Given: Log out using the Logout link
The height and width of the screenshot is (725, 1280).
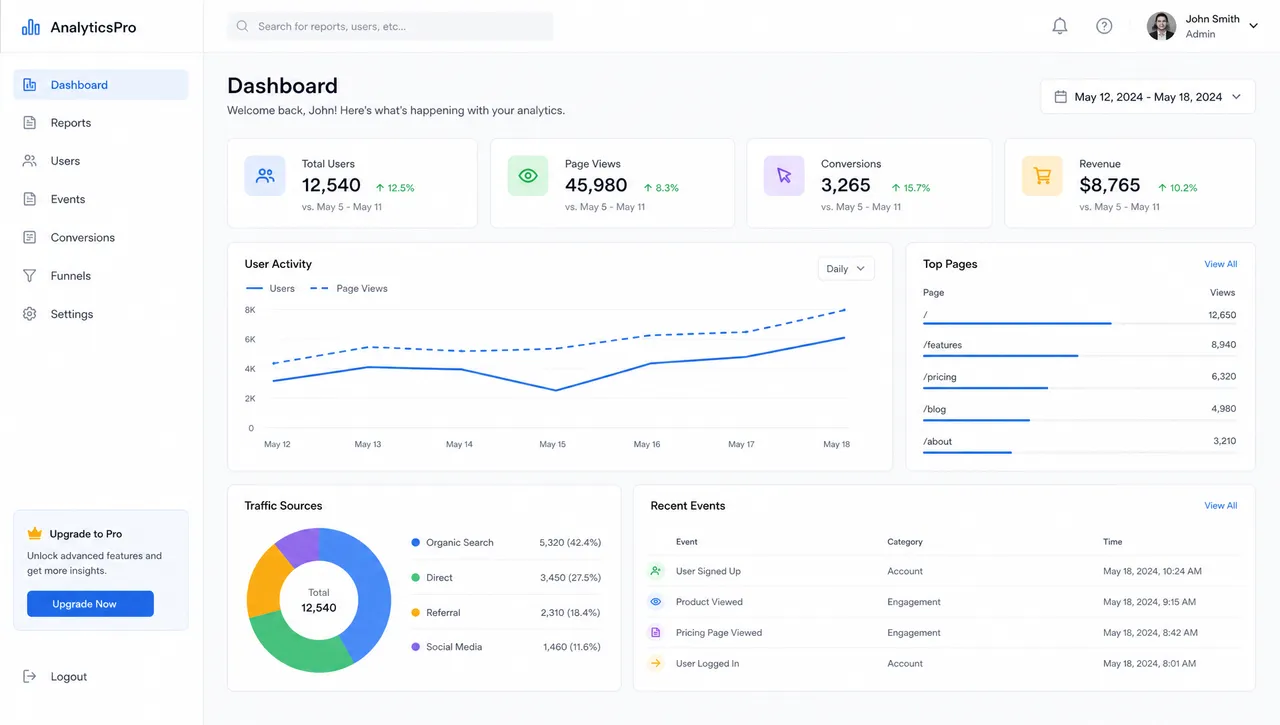Looking at the screenshot, I should pos(56,677).
